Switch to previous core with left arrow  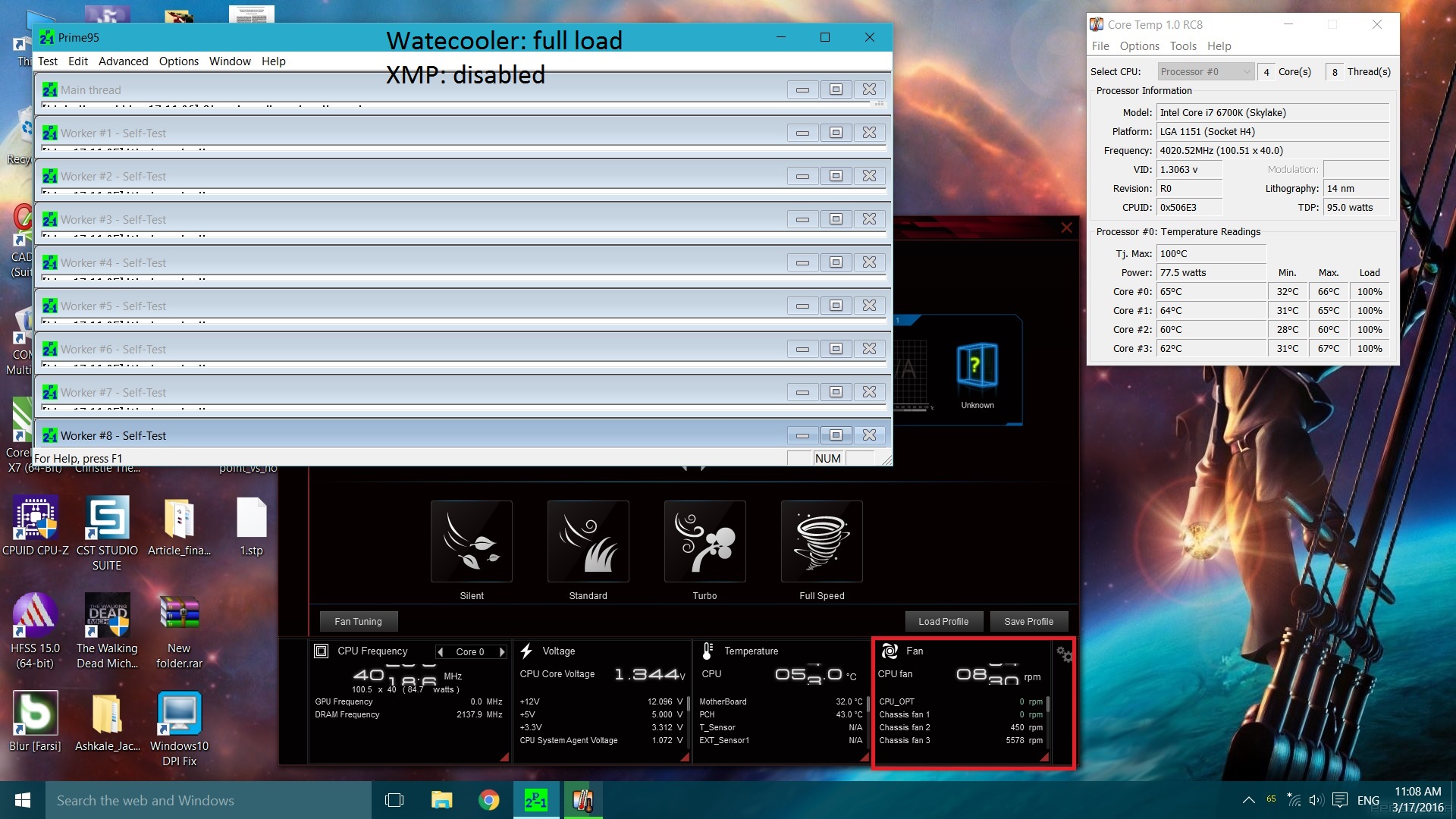[x=440, y=651]
